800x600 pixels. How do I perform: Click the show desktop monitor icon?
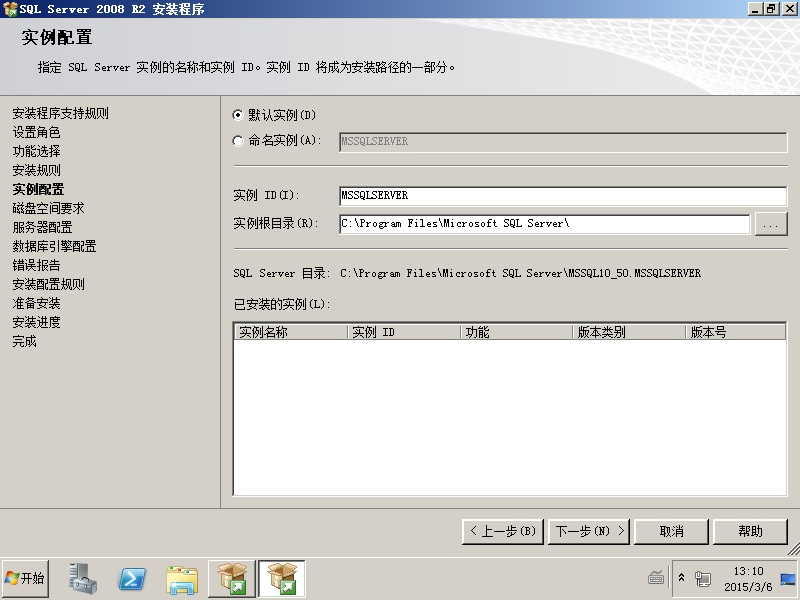[x=787, y=579]
